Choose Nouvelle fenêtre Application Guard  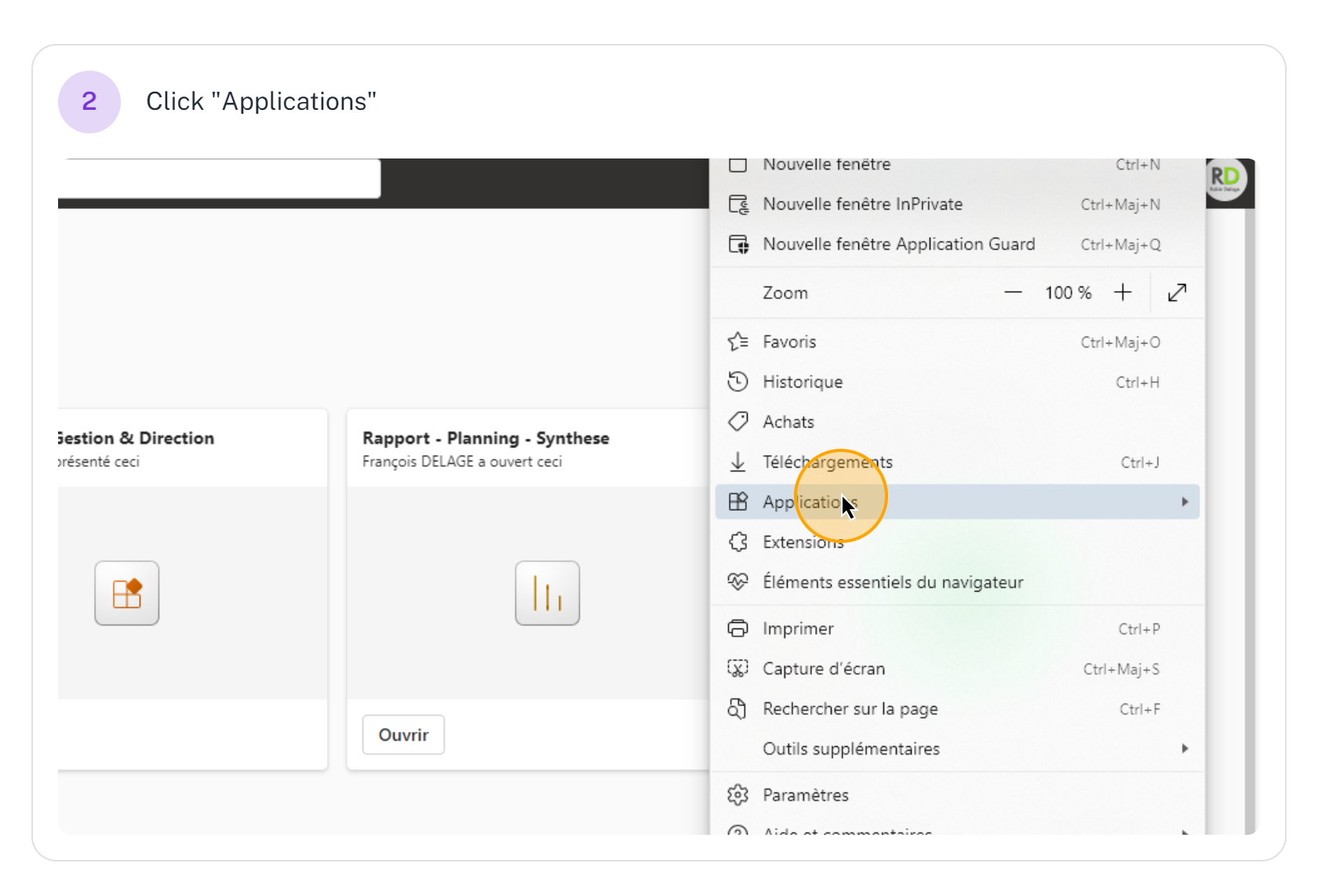(898, 244)
